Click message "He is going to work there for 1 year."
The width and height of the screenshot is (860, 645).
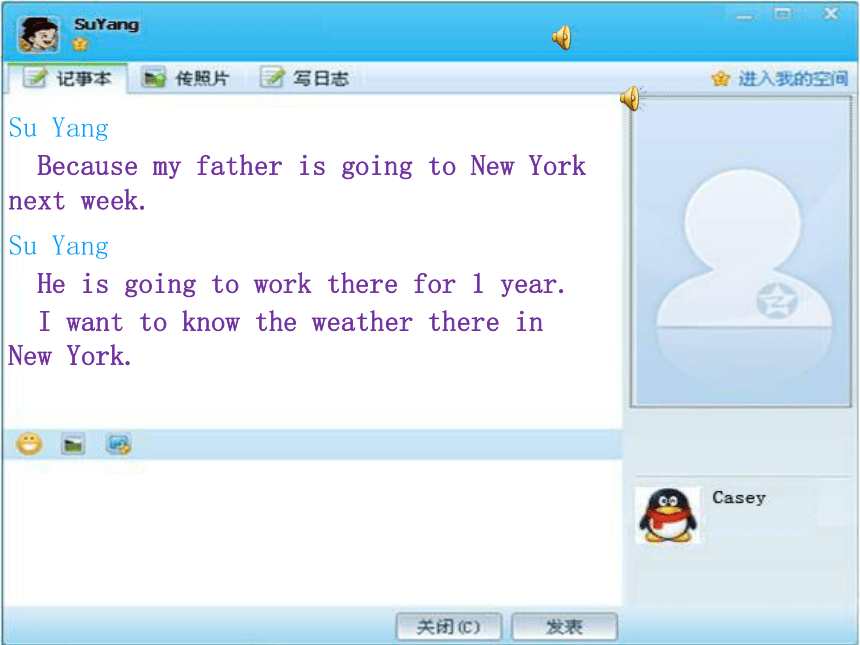click(301, 284)
